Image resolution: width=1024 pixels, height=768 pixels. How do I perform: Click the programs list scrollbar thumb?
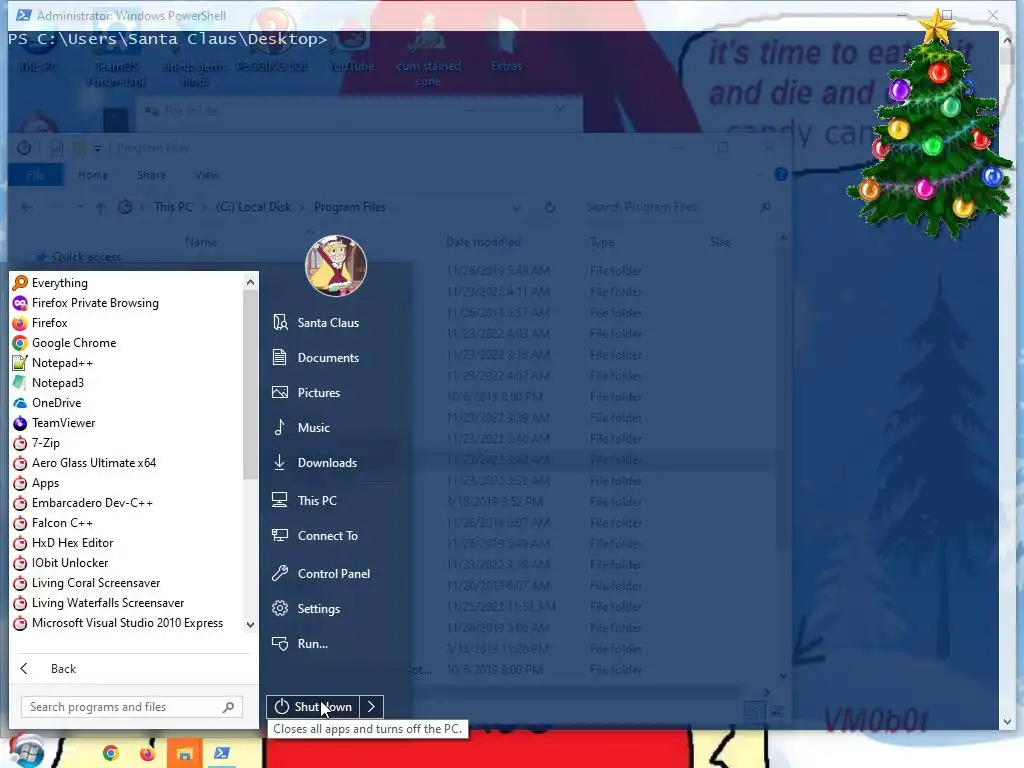coord(250,384)
